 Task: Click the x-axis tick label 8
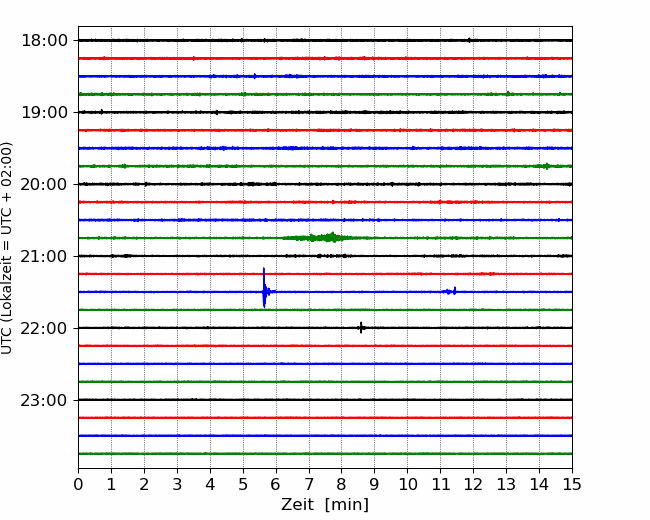coord(342,484)
